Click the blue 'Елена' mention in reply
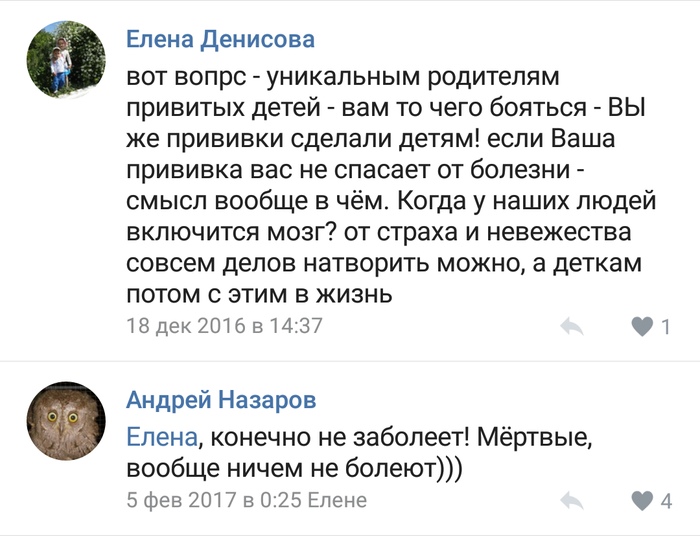 pos(162,436)
